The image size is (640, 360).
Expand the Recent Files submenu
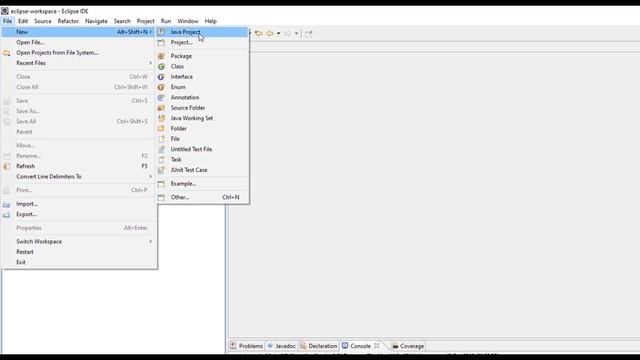pos(79,63)
